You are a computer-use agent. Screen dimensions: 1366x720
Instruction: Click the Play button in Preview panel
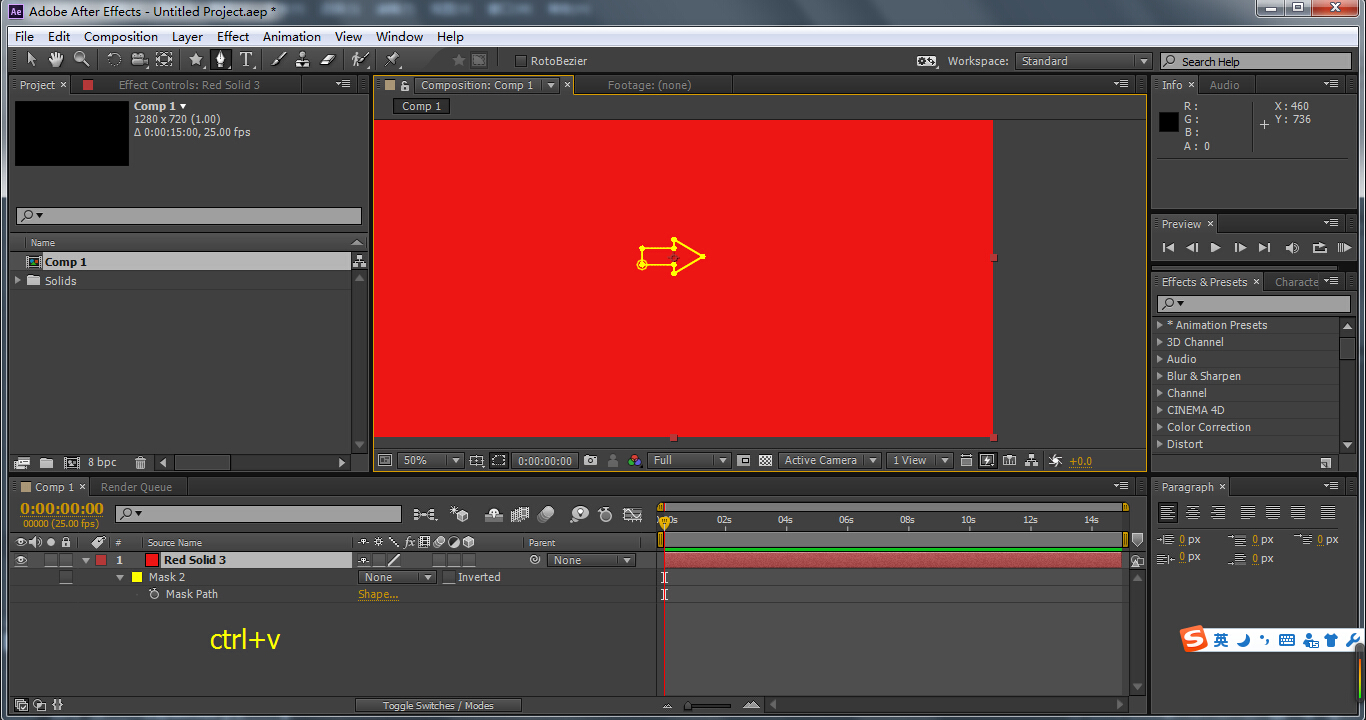pos(1215,248)
